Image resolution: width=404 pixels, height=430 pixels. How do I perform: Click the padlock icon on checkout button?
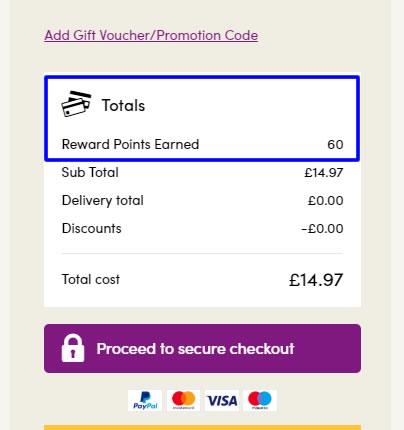pos(73,348)
